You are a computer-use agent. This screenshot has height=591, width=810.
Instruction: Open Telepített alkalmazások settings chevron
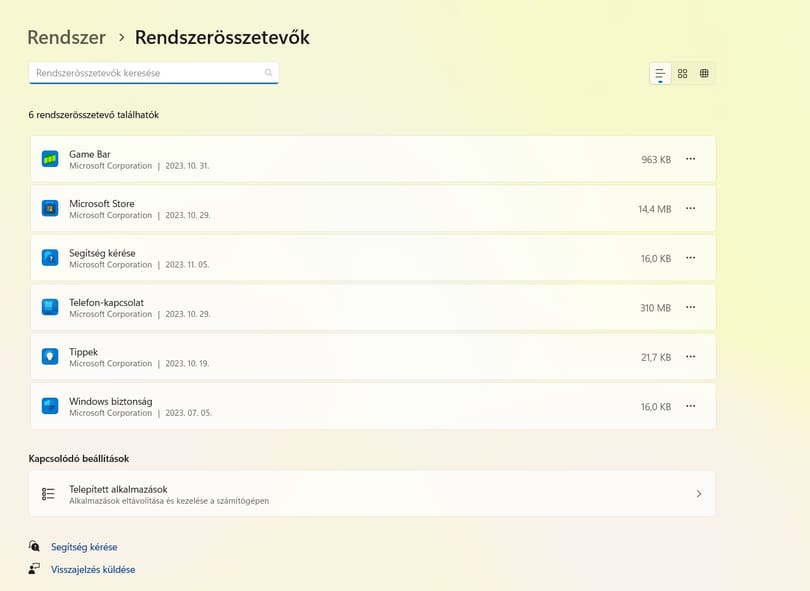tap(699, 494)
